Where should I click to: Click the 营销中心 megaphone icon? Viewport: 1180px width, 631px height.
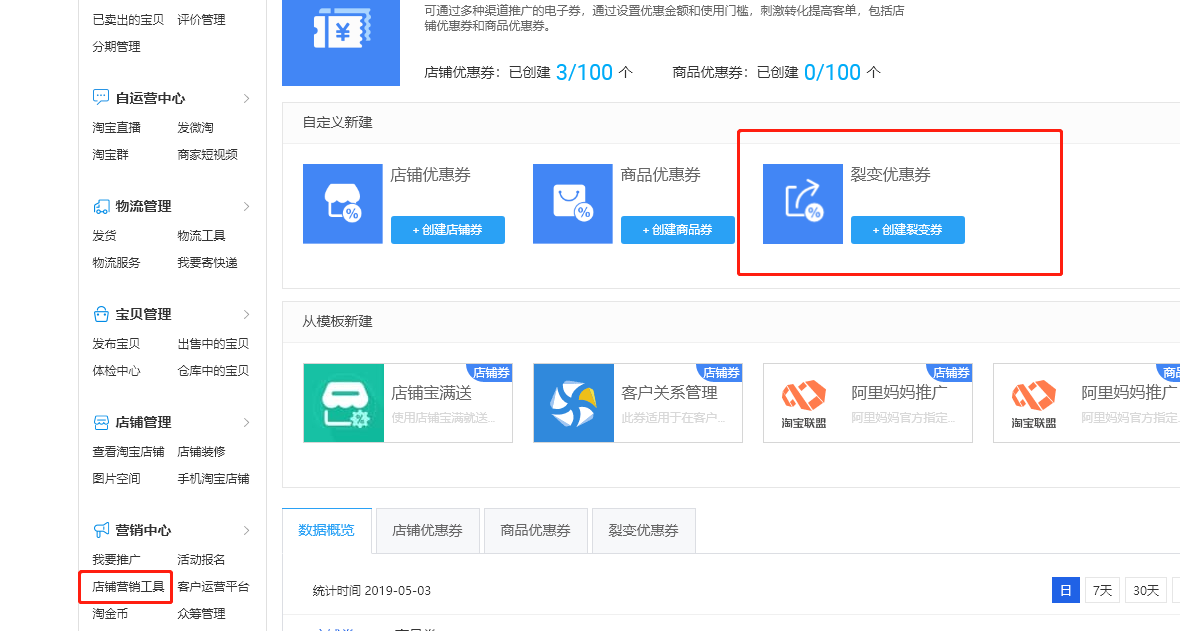(x=101, y=530)
